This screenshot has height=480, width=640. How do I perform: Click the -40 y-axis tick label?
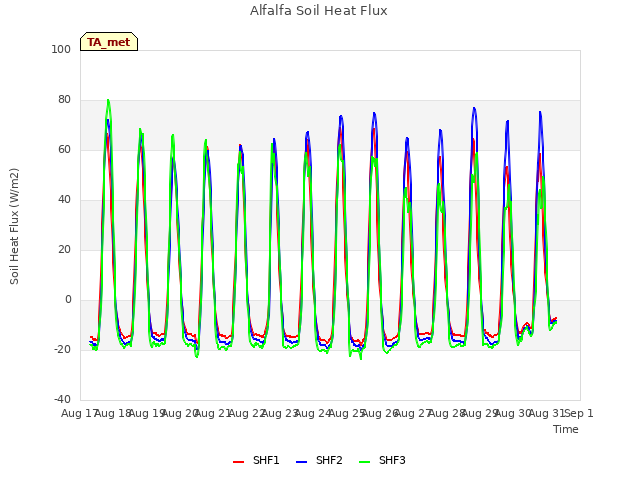pyautogui.click(x=62, y=400)
